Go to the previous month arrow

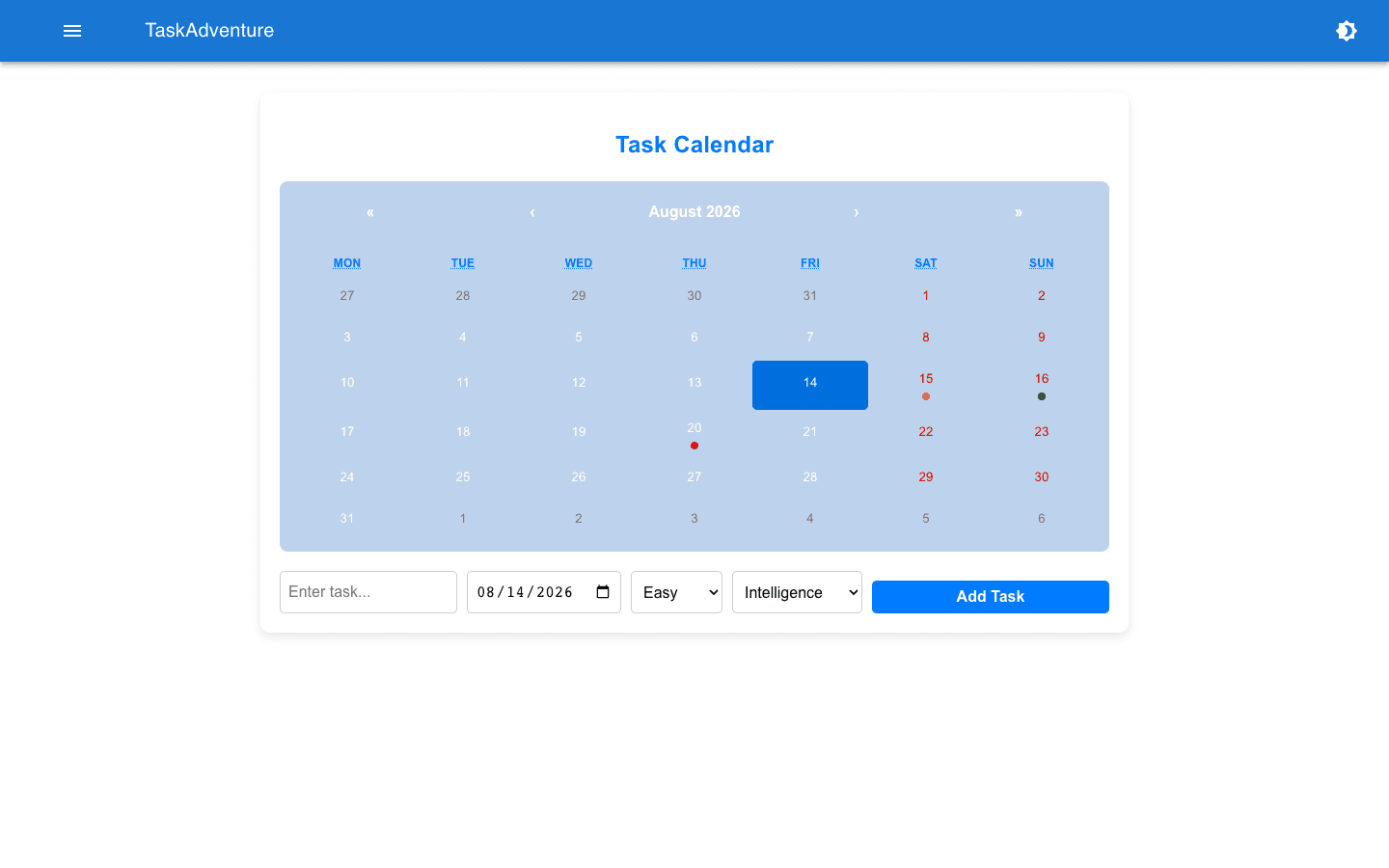[532, 212]
